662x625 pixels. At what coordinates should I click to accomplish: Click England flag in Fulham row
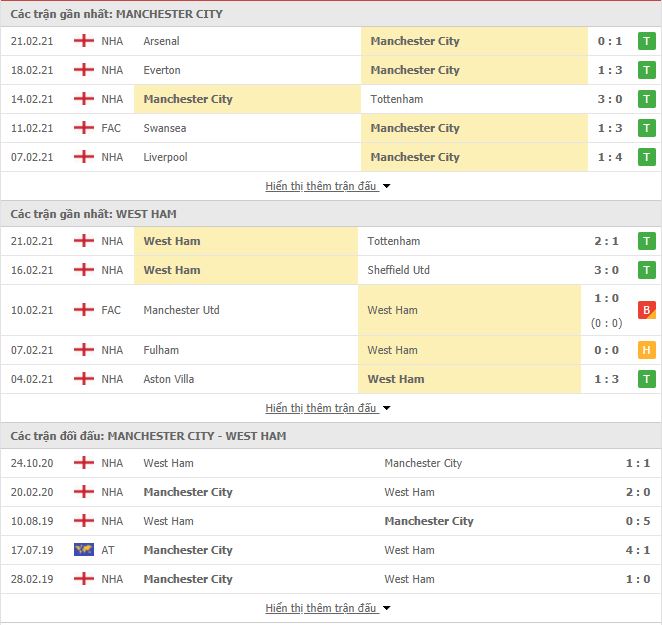point(84,350)
